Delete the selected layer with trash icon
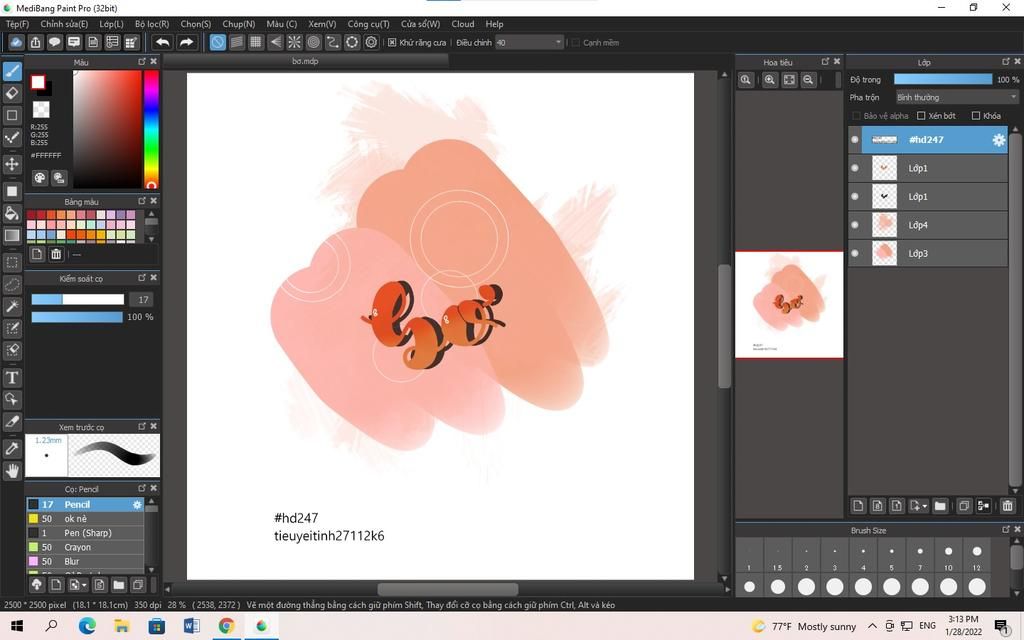This screenshot has height=640, width=1024. click(x=1007, y=505)
